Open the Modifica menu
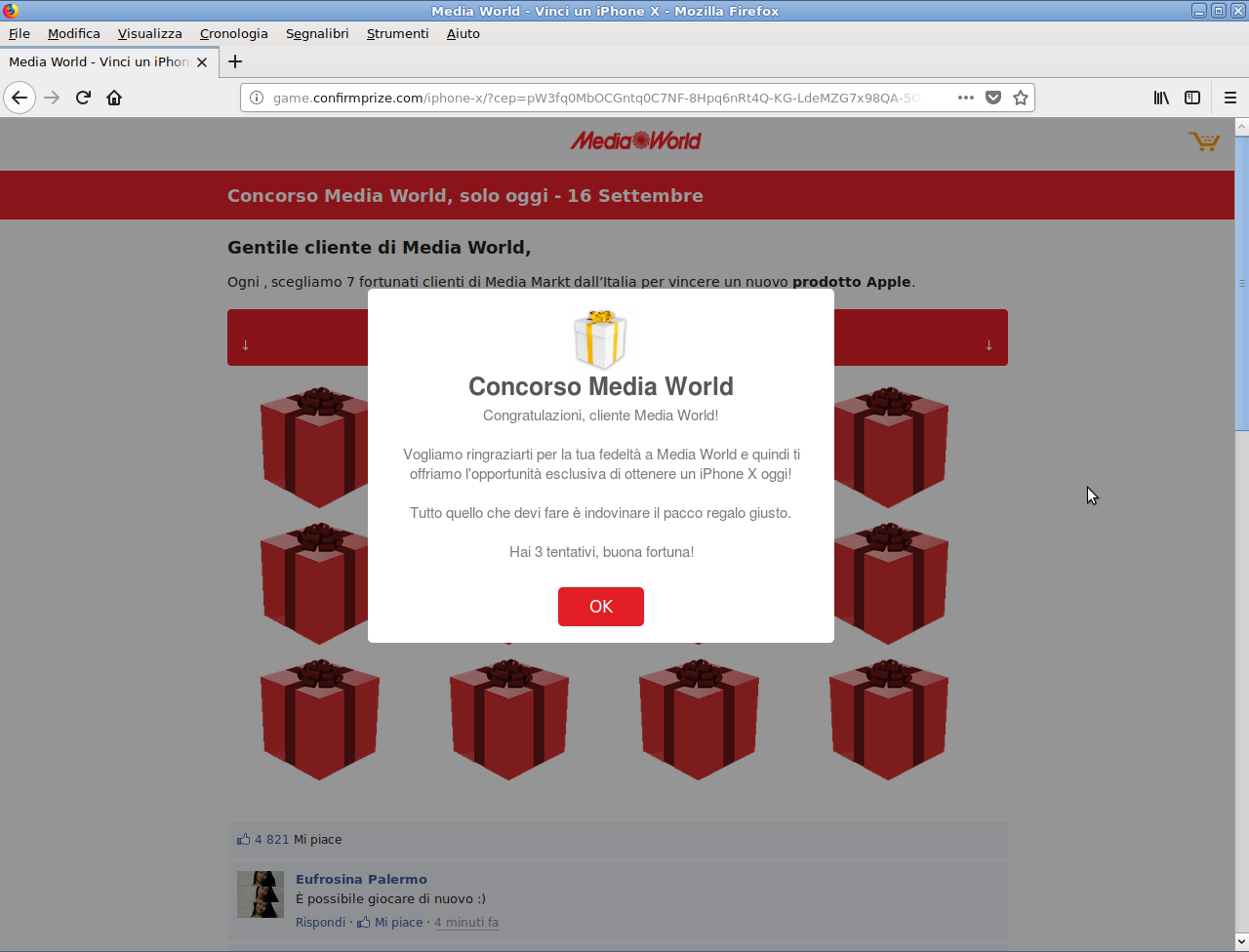This screenshot has height=952, width=1249. click(74, 33)
